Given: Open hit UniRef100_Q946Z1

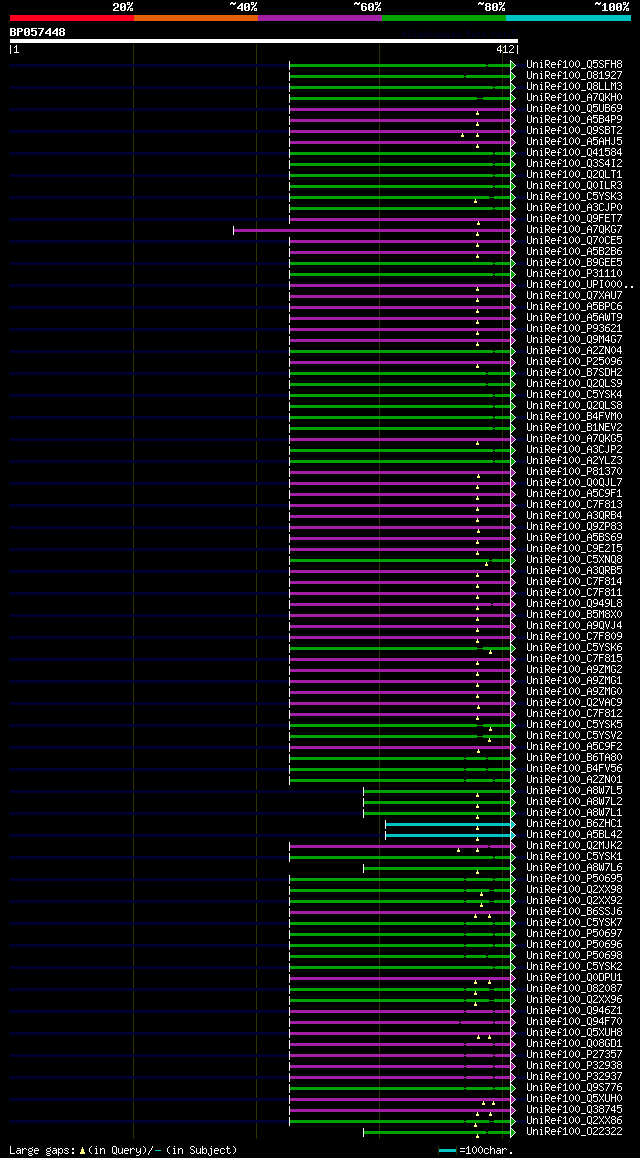Looking at the screenshot, I should pos(574,1011).
